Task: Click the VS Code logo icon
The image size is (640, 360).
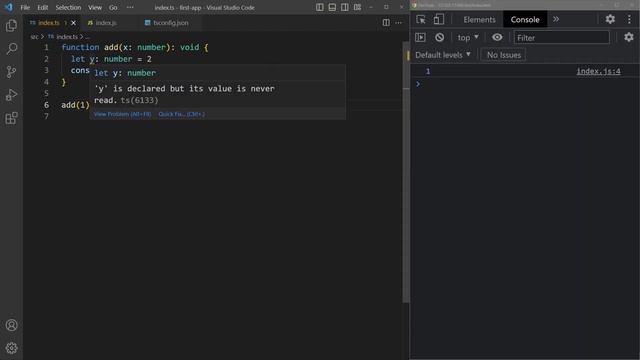Action: pyautogui.click(x=9, y=7)
